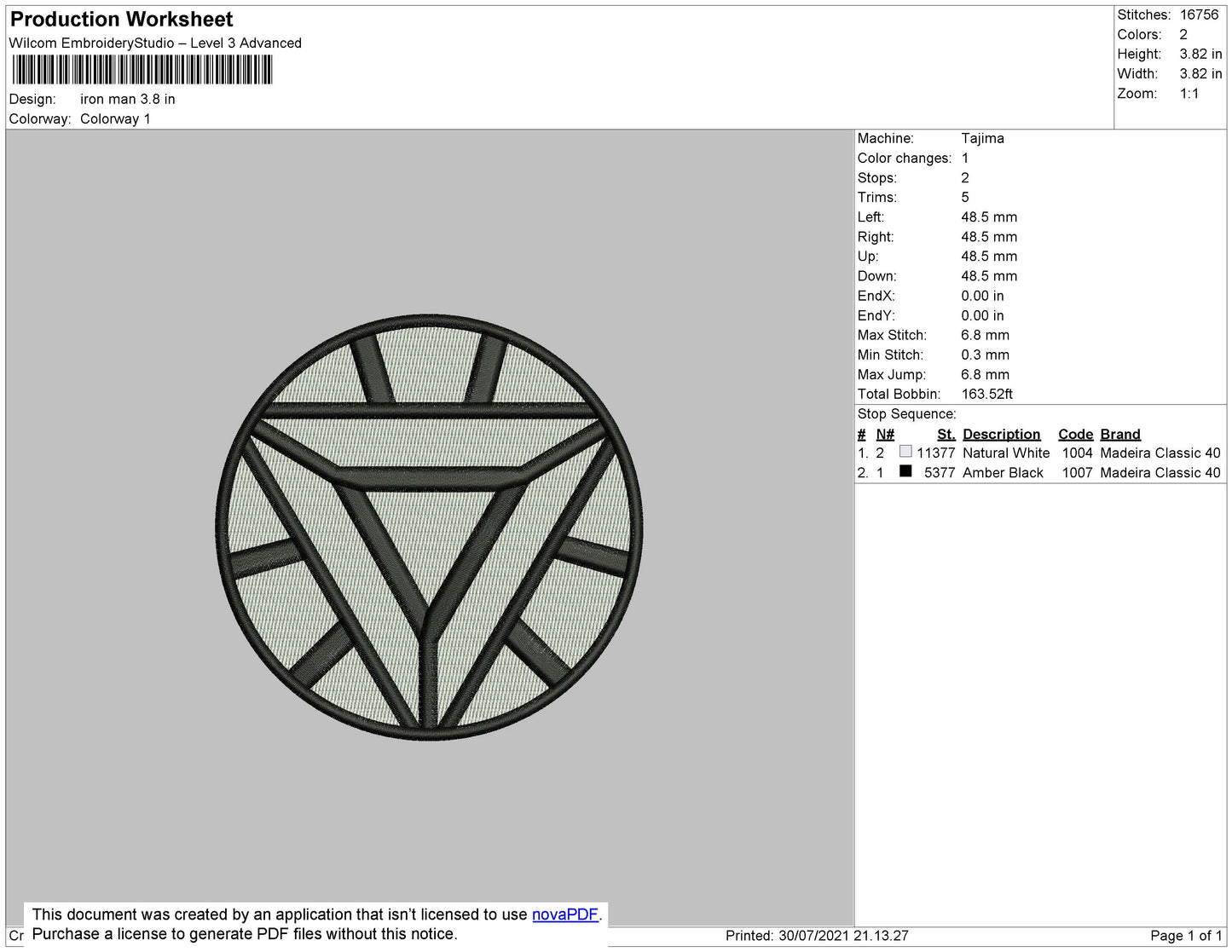This screenshot has width=1232, height=952.
Task: Click the Machine value Tajima
Action: tap(982, 139)
